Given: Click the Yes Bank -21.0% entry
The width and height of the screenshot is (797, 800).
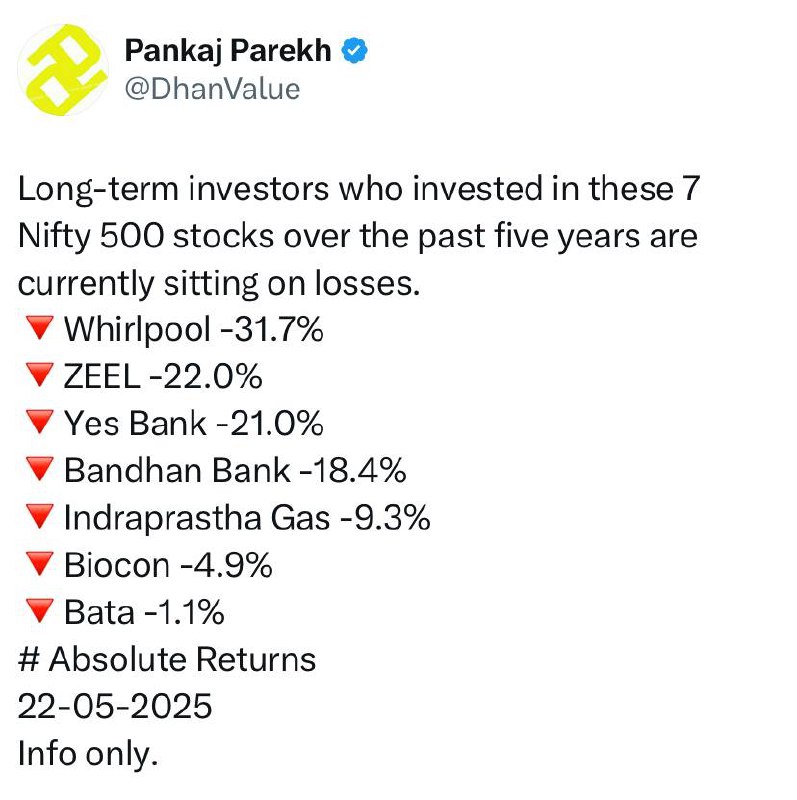Looking at the screenshot, I should tap(194, 423).
